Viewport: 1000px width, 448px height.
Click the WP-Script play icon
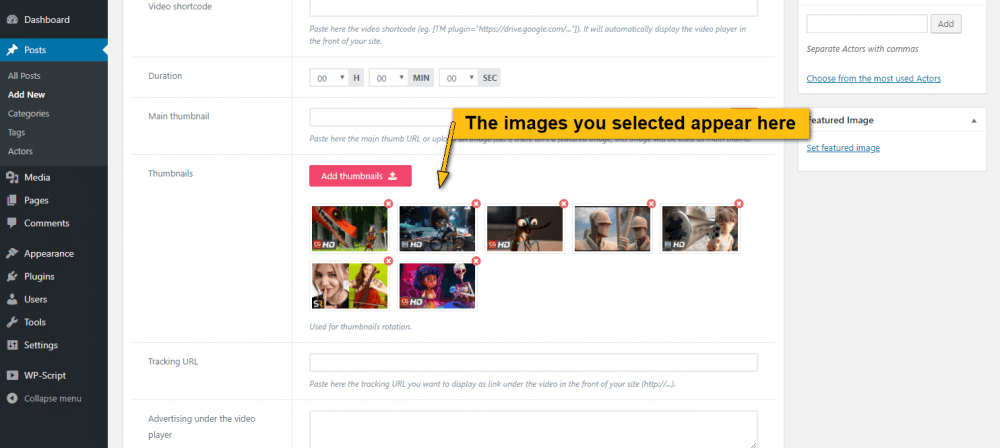click(x=12, y=375)
